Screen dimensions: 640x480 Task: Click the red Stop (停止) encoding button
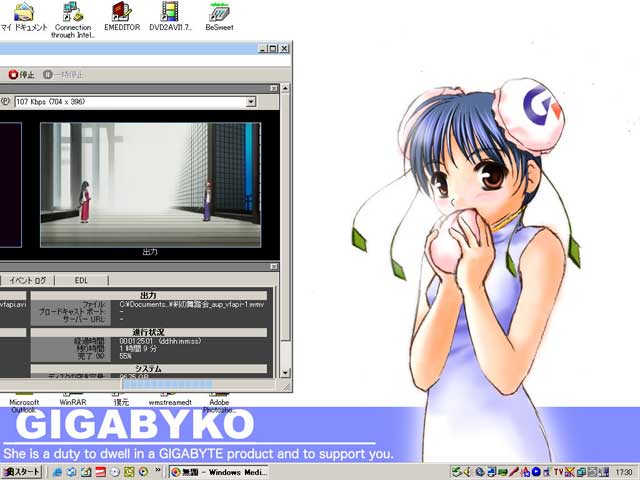[21, 74]
